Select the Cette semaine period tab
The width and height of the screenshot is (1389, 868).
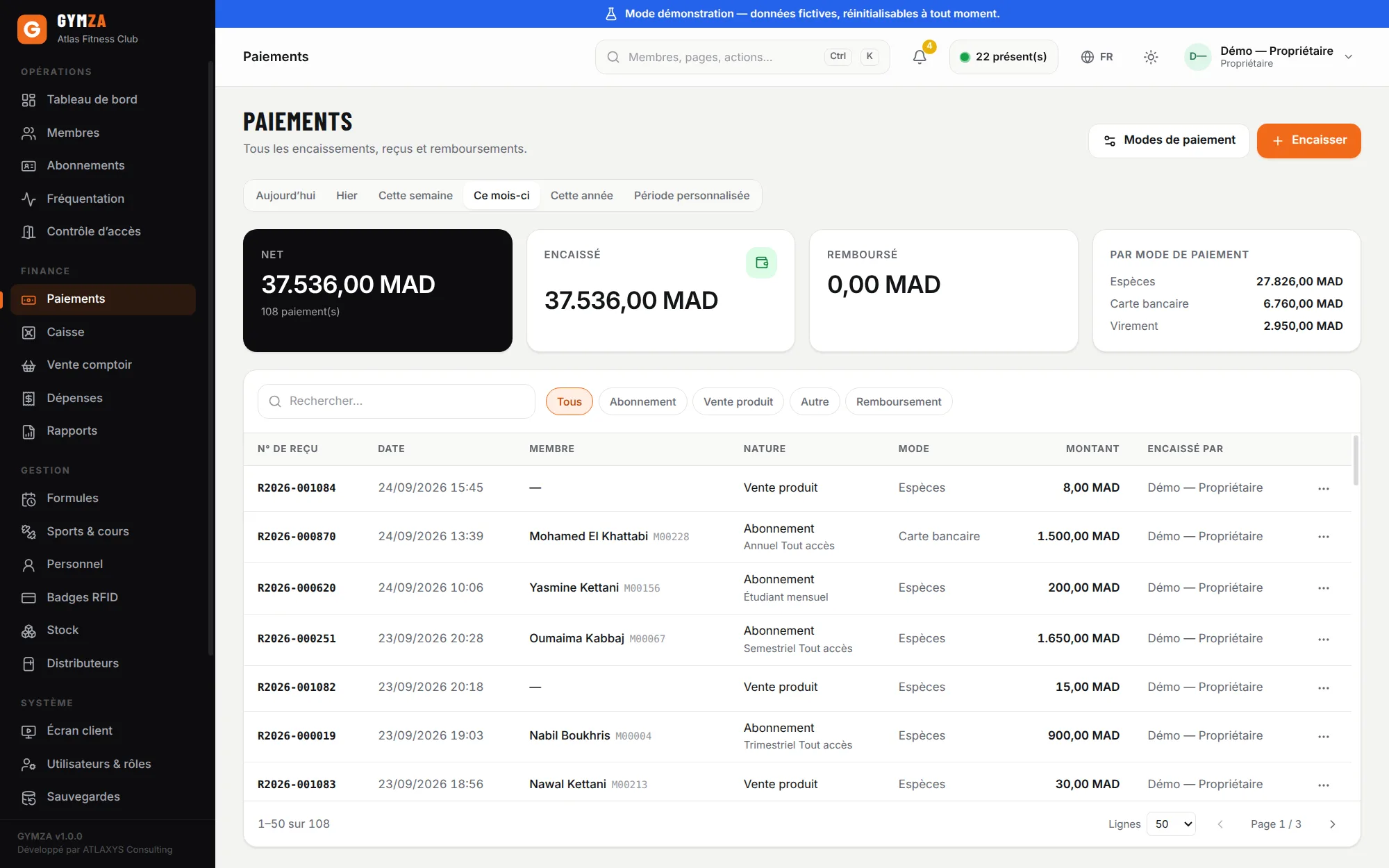click(415, 196)
